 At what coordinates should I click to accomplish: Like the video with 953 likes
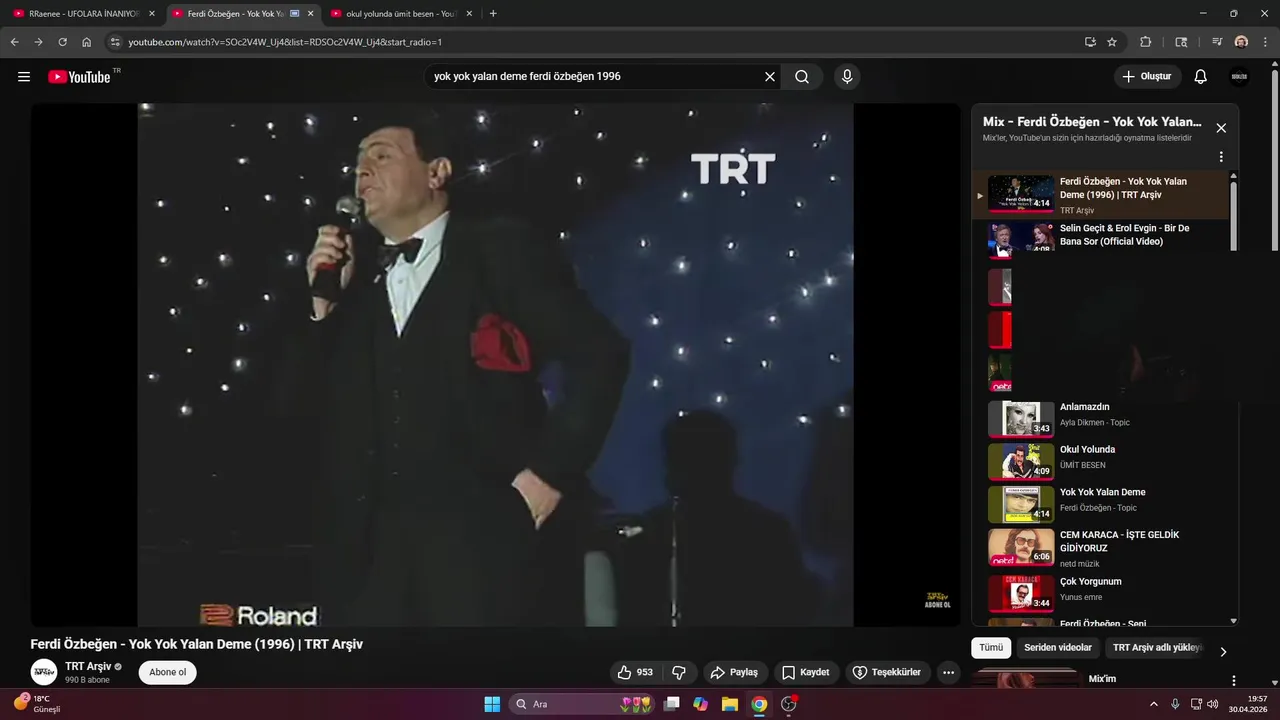[635, 672]
